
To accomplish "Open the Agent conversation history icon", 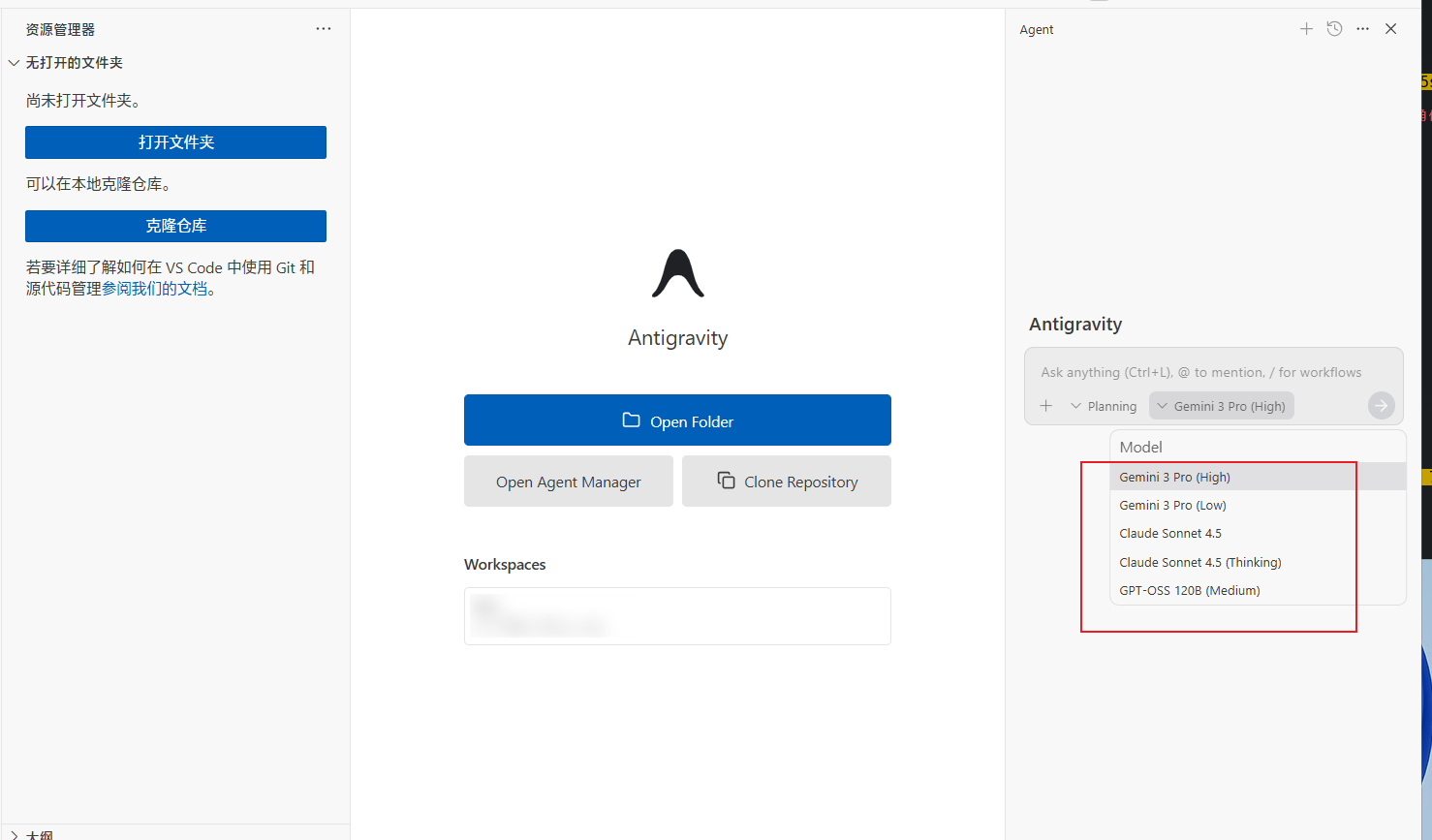I will click(1334, 29).
